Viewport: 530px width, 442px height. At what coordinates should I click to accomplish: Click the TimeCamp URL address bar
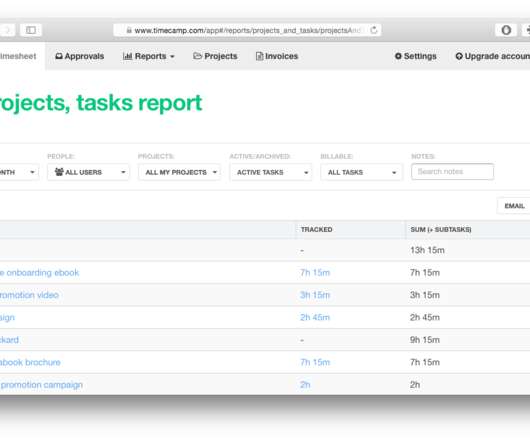point(247,30)
